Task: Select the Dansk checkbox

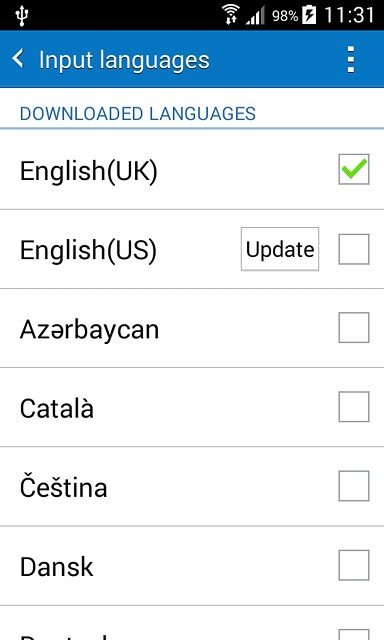Action: (x=354, y=565)
